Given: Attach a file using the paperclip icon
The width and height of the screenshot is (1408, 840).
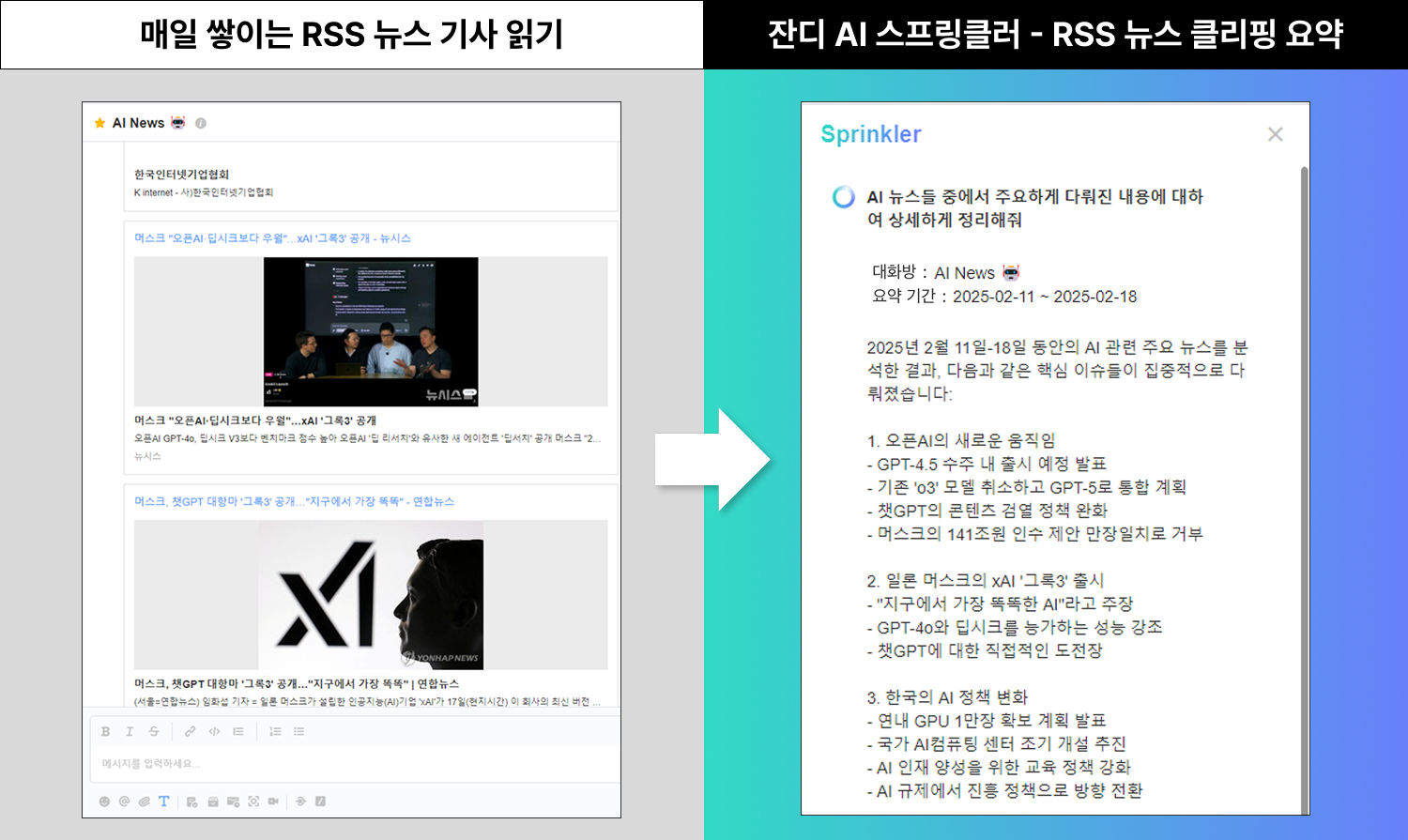Looking at the screenshot, I should [x=144, y=802].
